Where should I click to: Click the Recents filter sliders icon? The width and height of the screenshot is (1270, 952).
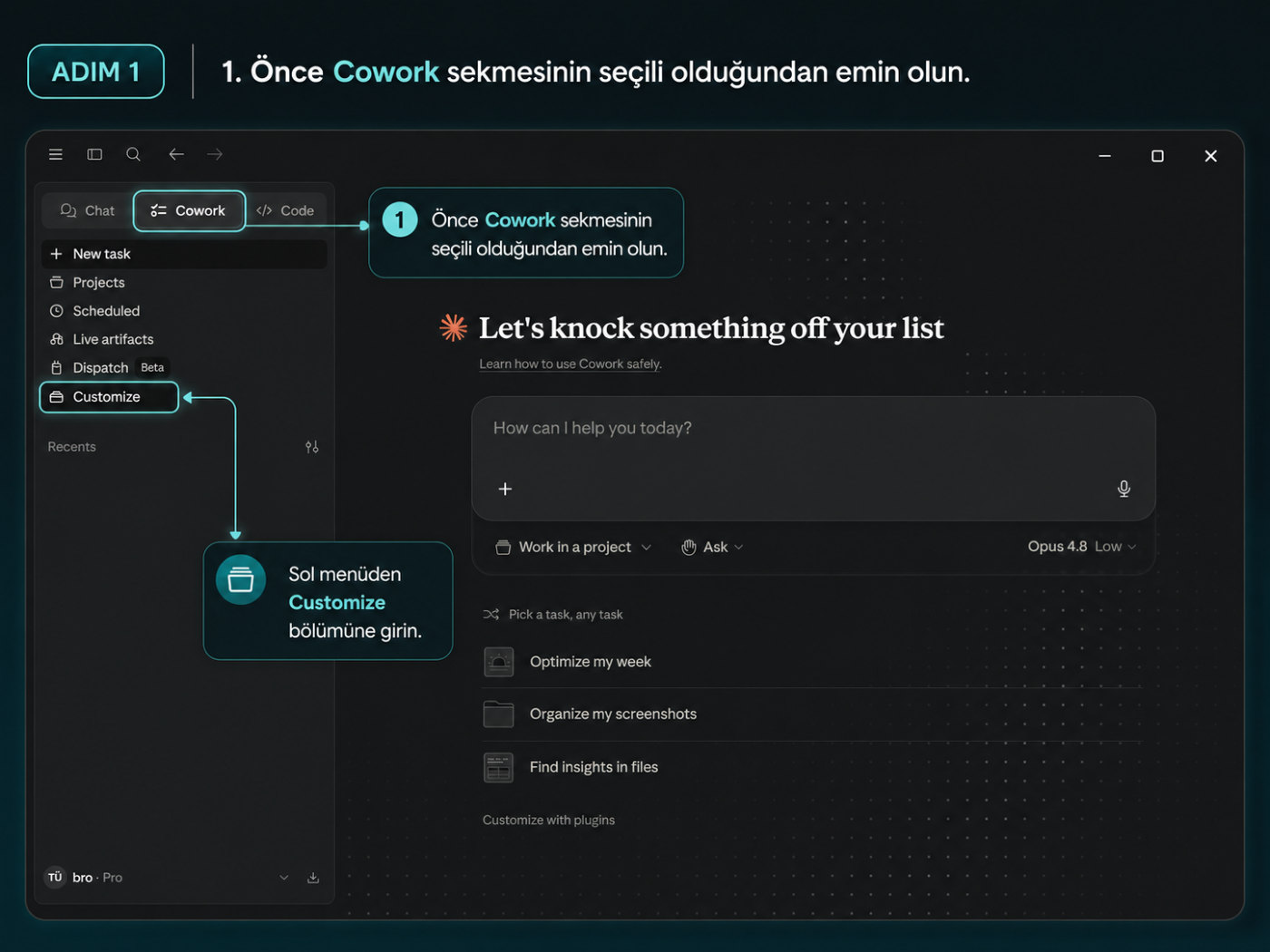tap(312, 447)
